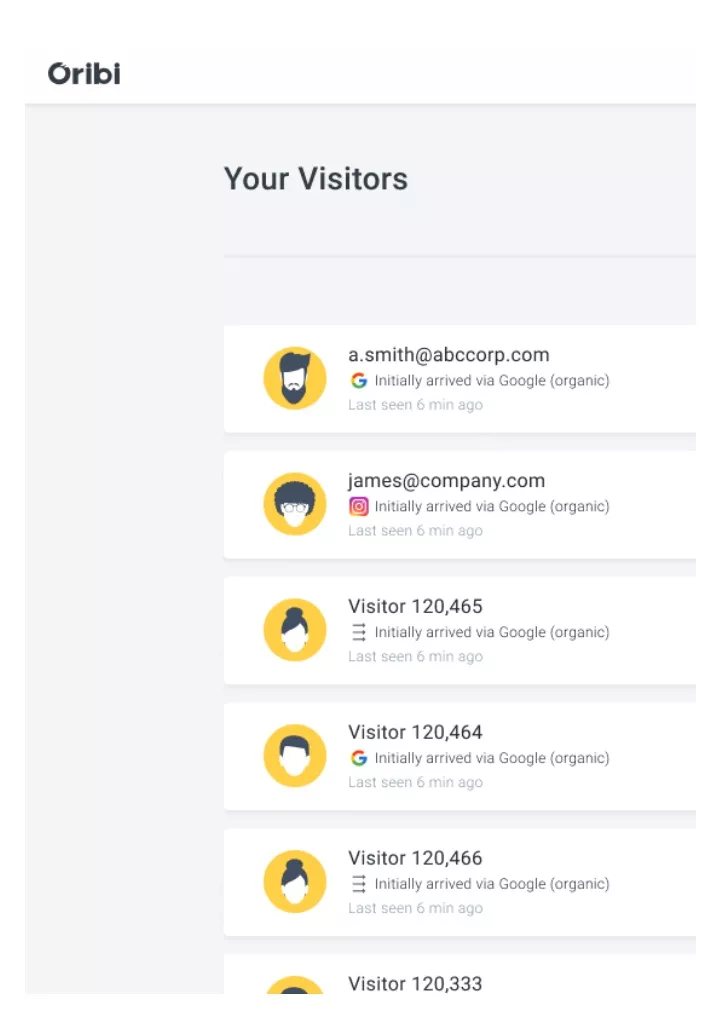Click the Google icon under a.smith@abccorp.com
Screen dimensions: 720x1018
pyautogui.click(x=358, y=380)
